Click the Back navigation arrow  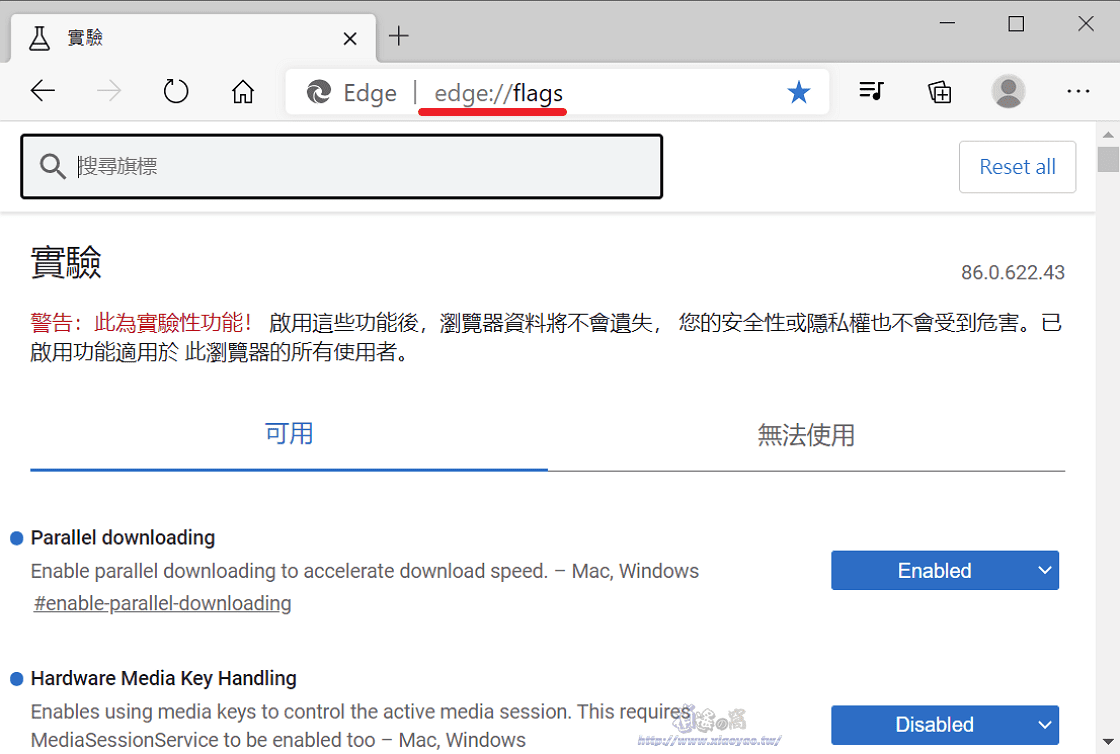tap(43, 91)
